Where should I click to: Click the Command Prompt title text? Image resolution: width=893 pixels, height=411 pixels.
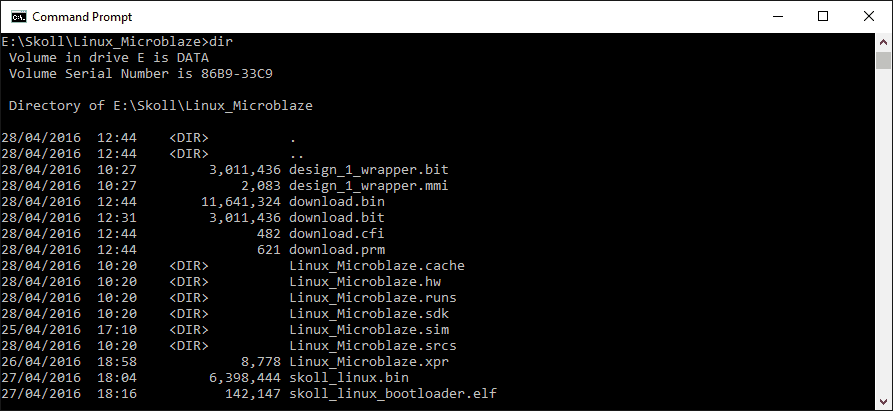[81, 17]
